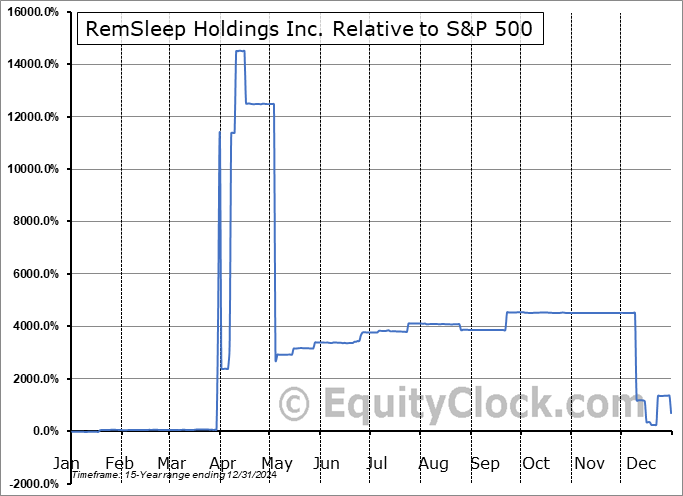This screenshot has height=496, width=683.
Task: Click the 4000.0% y-axis label
Action: [37, 327]
